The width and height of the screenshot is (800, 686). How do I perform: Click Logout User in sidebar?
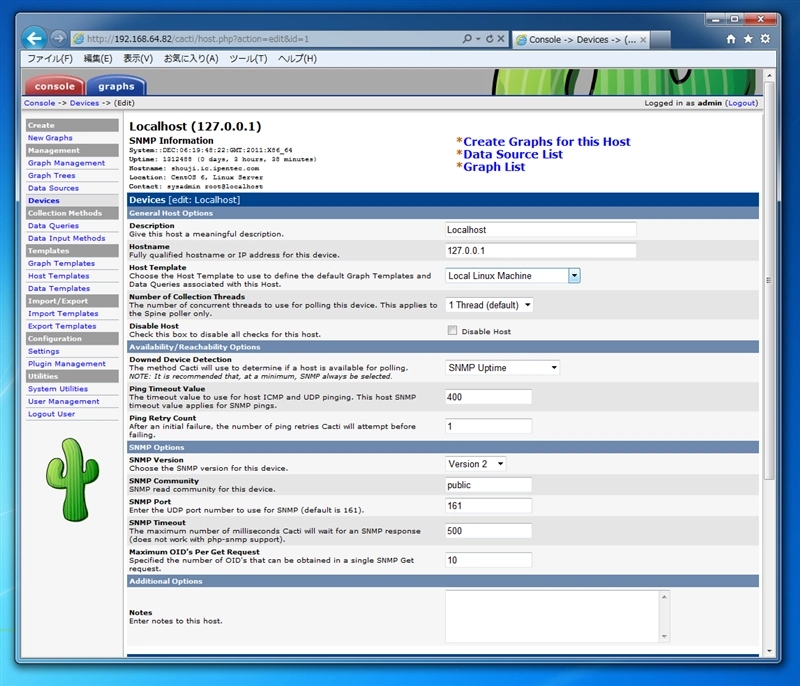coord(51,414)
